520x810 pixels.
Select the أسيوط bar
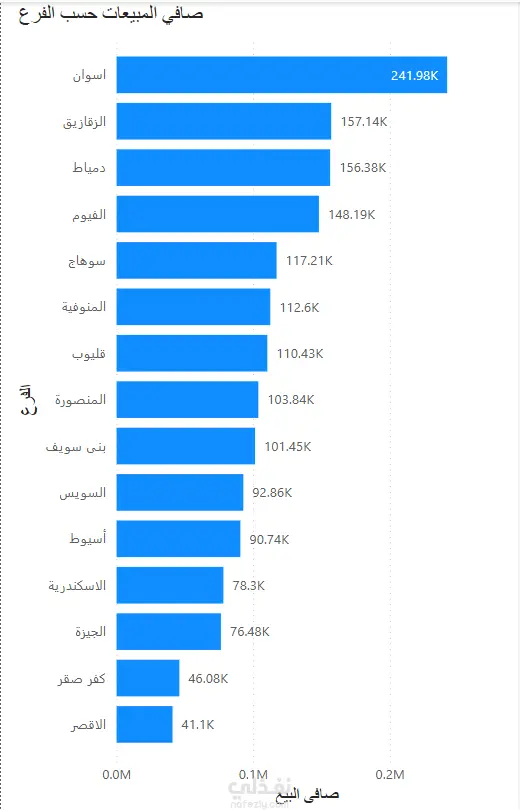pos(178,539)
